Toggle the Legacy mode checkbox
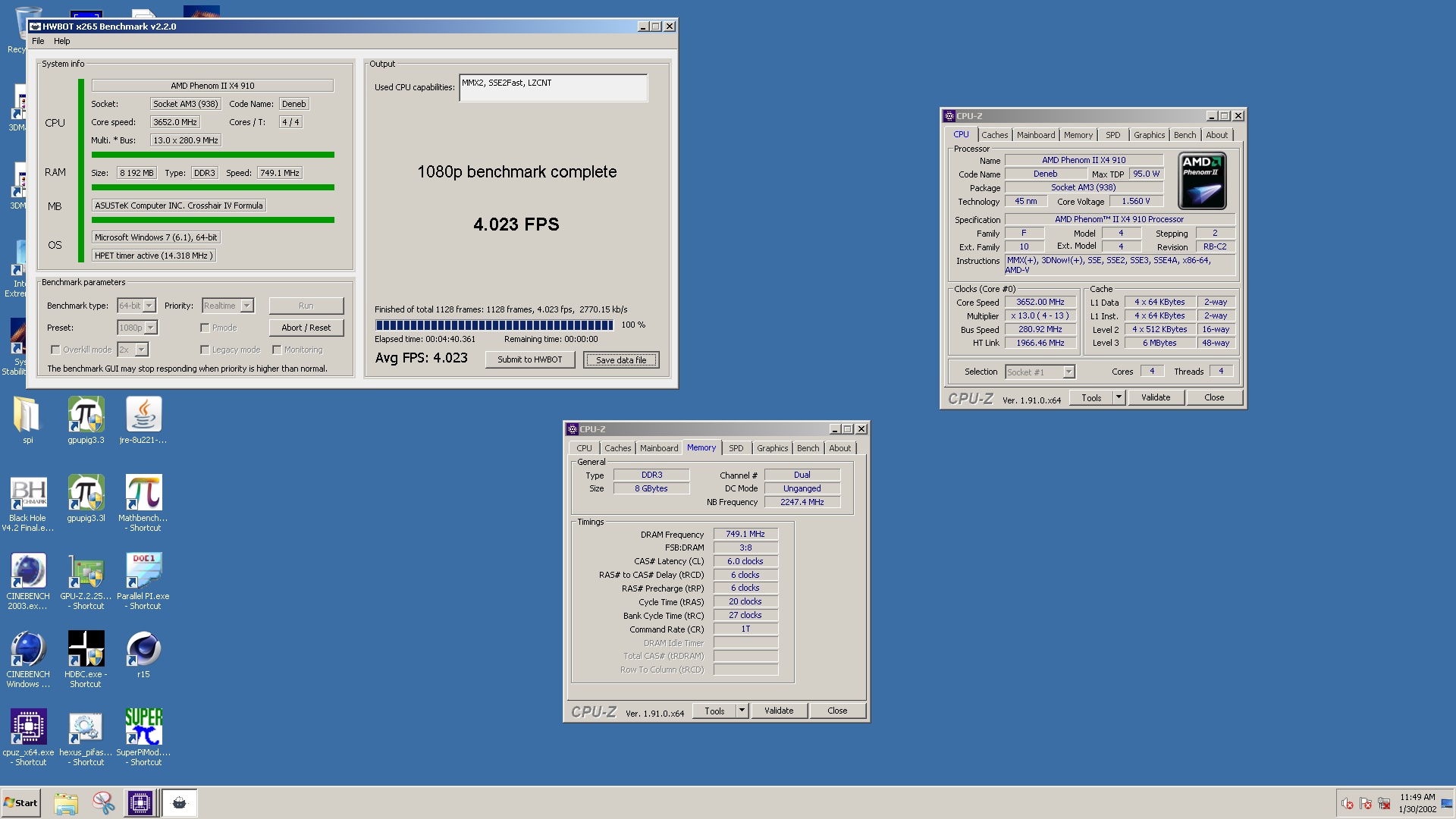Viewport: 1456px width, 819px height. (205, 350)
